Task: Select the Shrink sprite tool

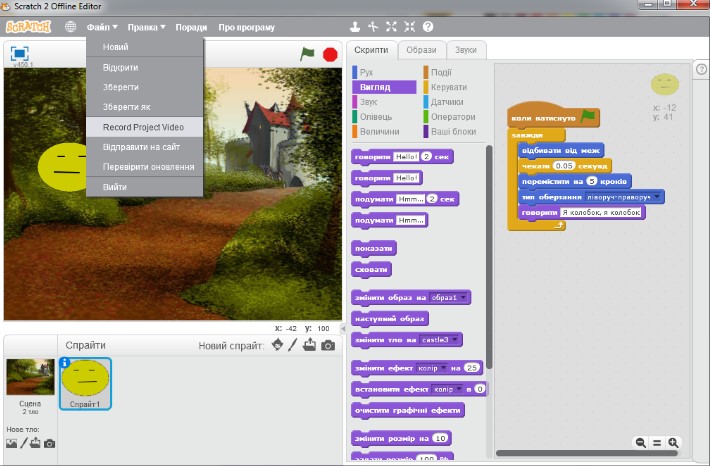Action: pos(409,27)
